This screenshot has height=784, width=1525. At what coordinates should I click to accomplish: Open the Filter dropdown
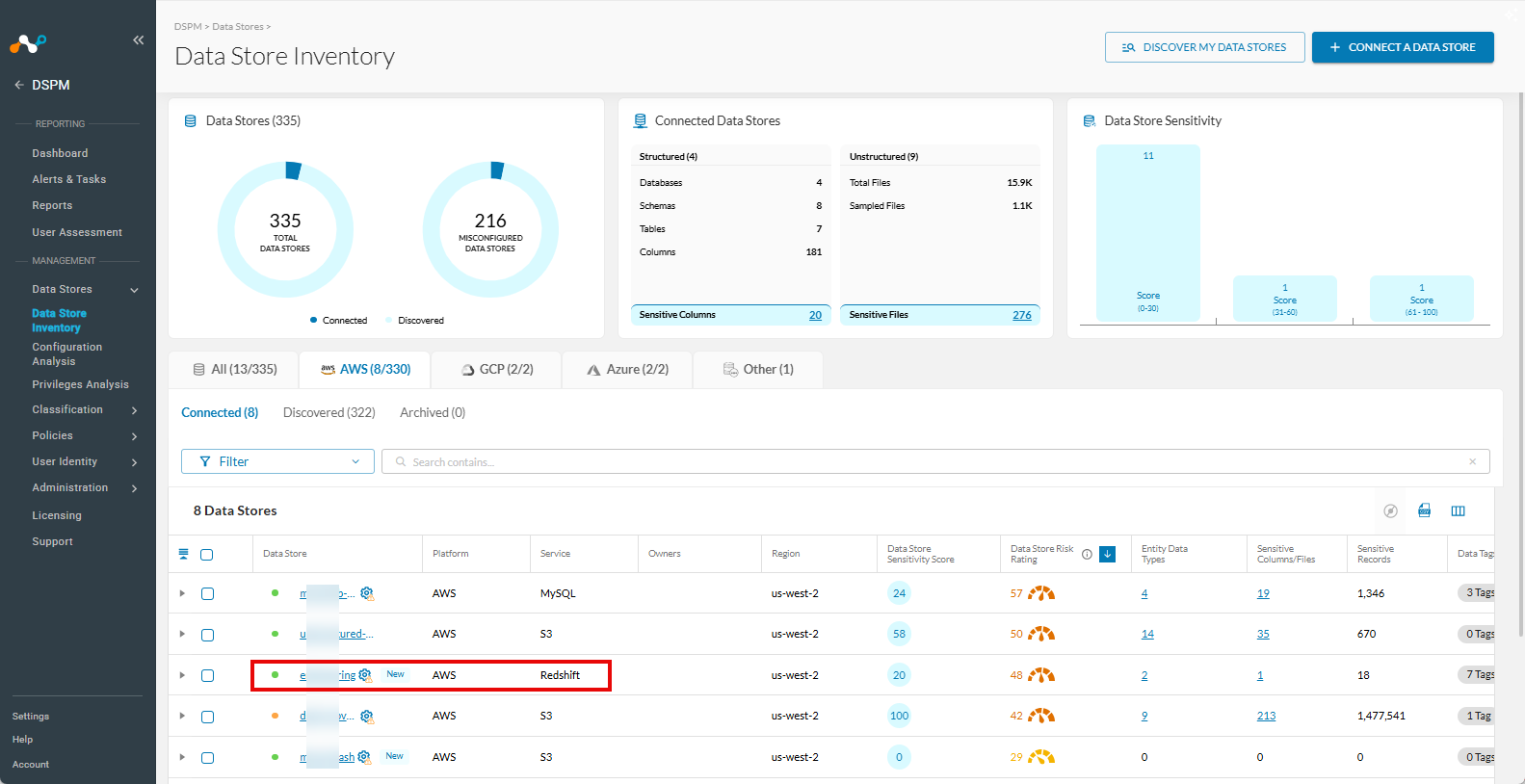277,461
